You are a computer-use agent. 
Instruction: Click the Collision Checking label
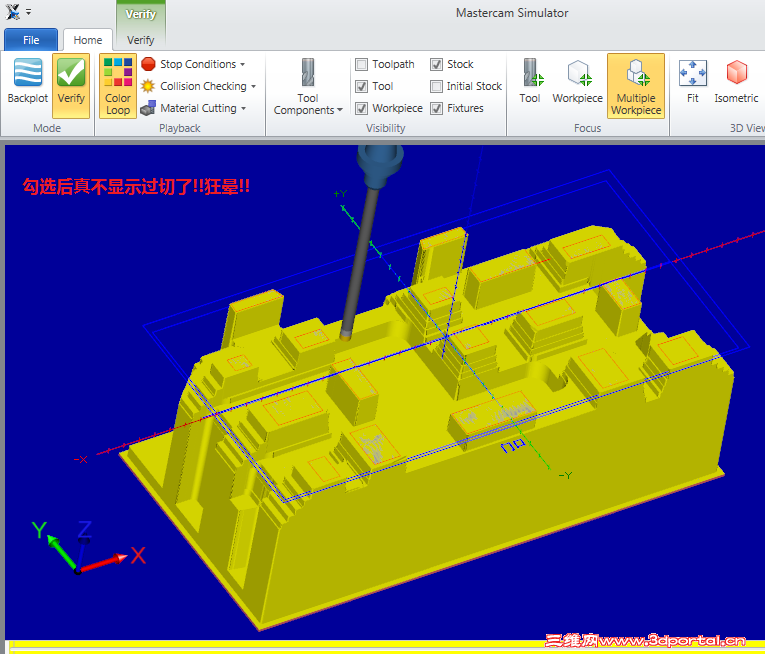coord(203,86)
